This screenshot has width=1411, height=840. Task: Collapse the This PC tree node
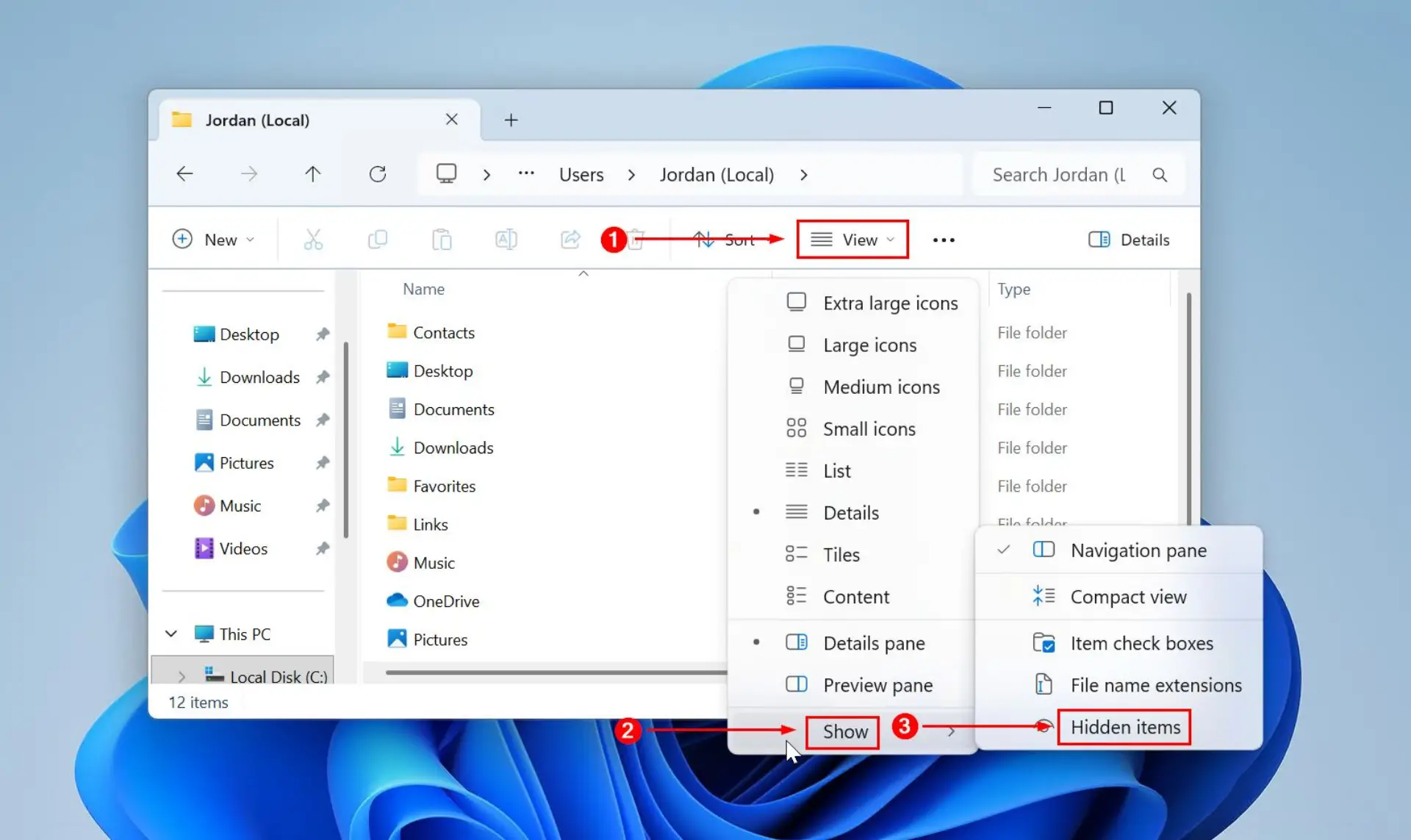click(x=171, y=633)
